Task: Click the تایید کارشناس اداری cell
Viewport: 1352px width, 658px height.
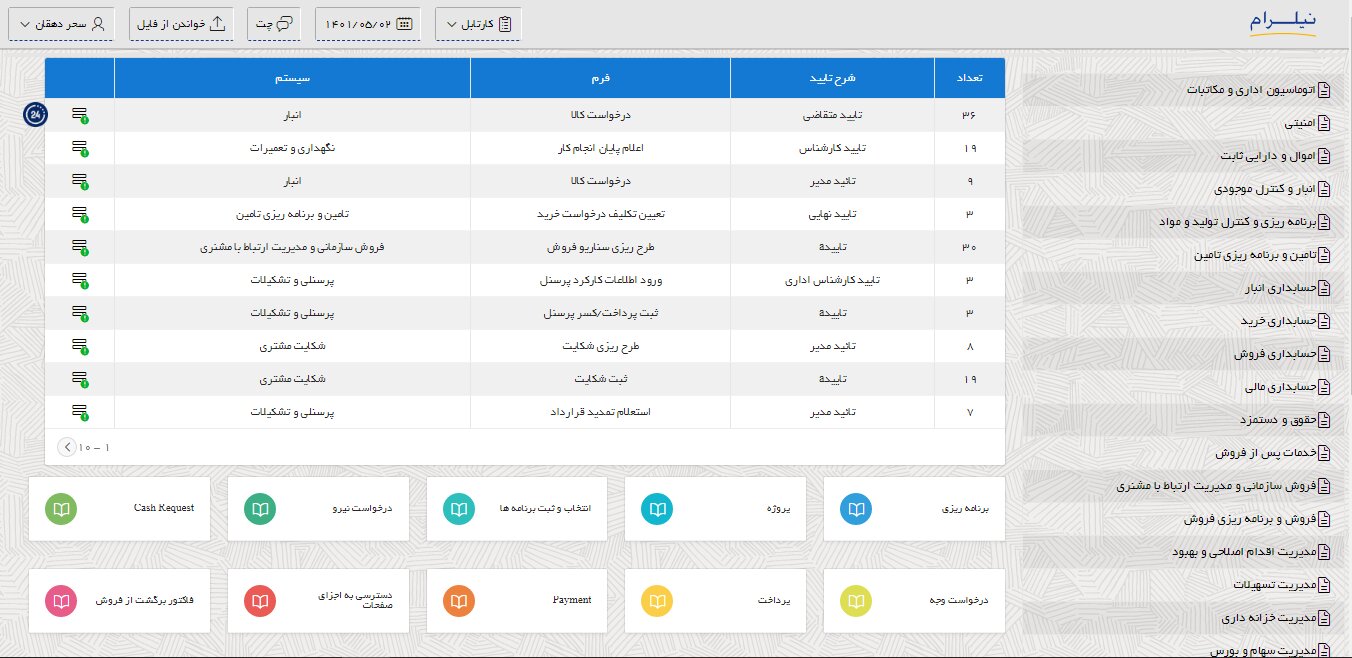Action: click(x=832, y=280)
